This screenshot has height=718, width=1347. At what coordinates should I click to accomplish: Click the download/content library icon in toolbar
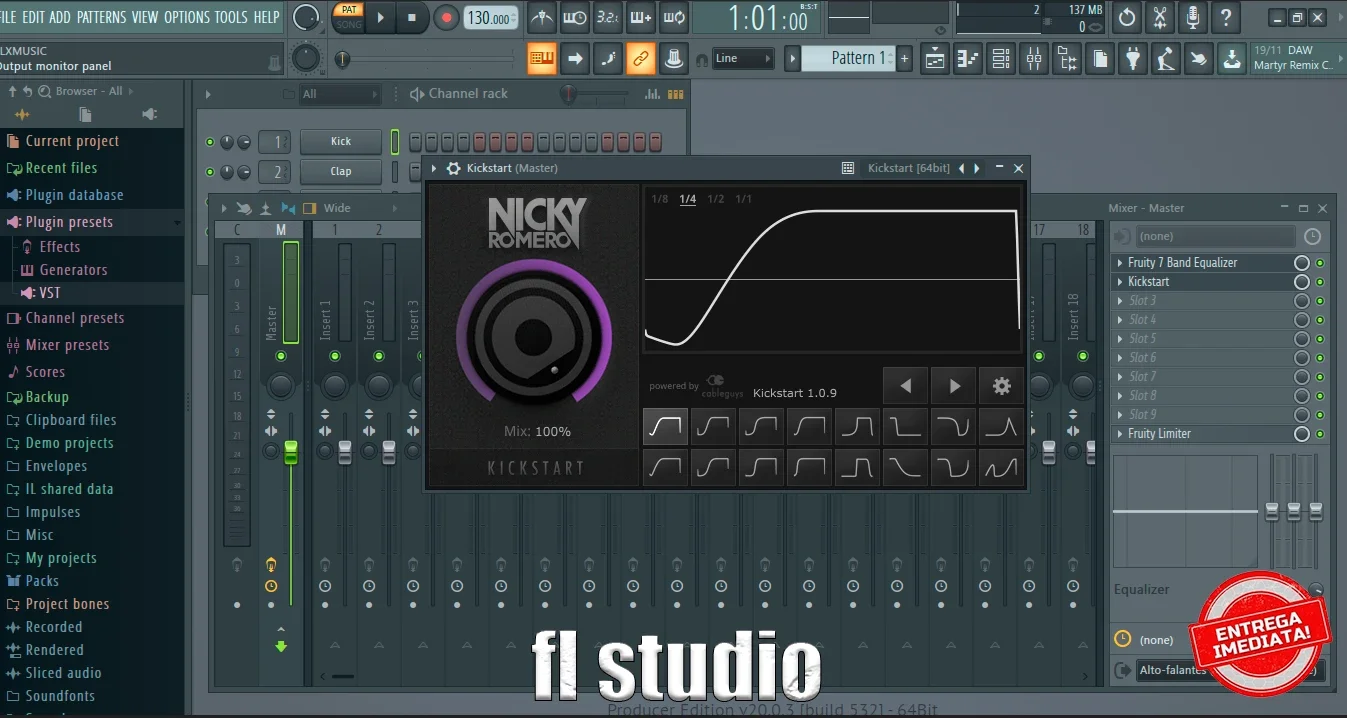click(x=1232, y=59)
